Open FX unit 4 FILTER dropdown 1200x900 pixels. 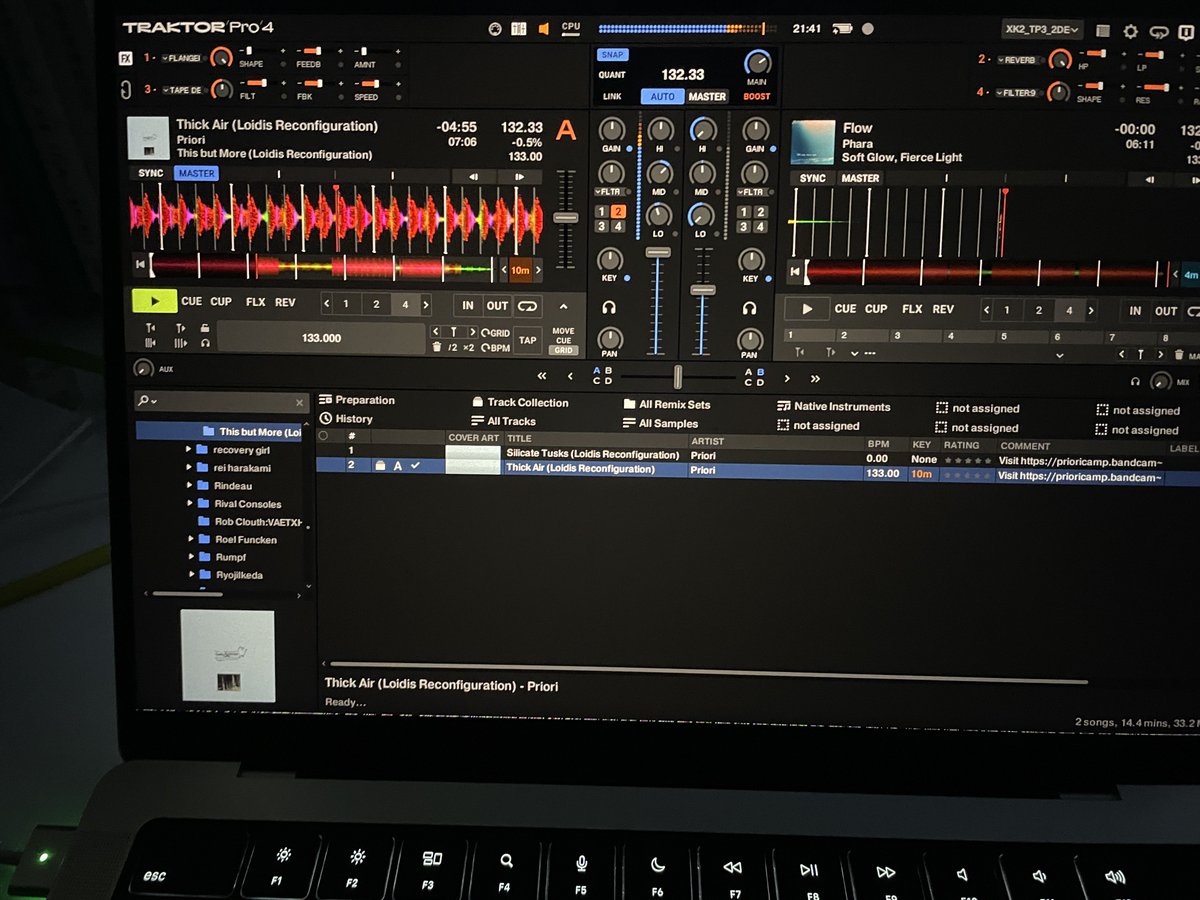[x=1017, y=93]
